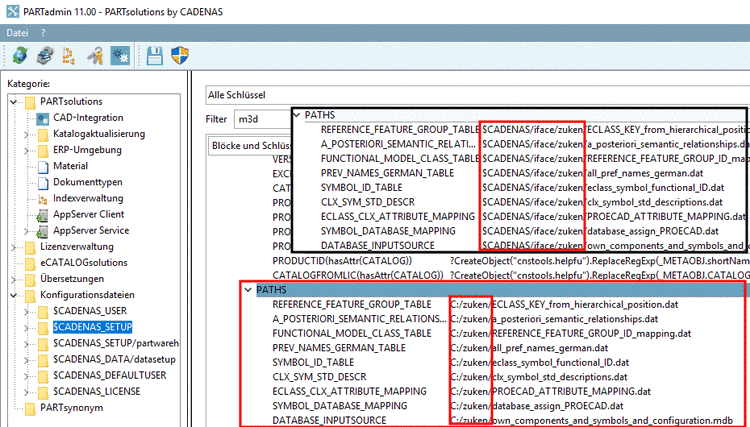Click the $CADENAS_DEFAULTUSER folder icon
750x427 pixels.
(x=44, y=376)
